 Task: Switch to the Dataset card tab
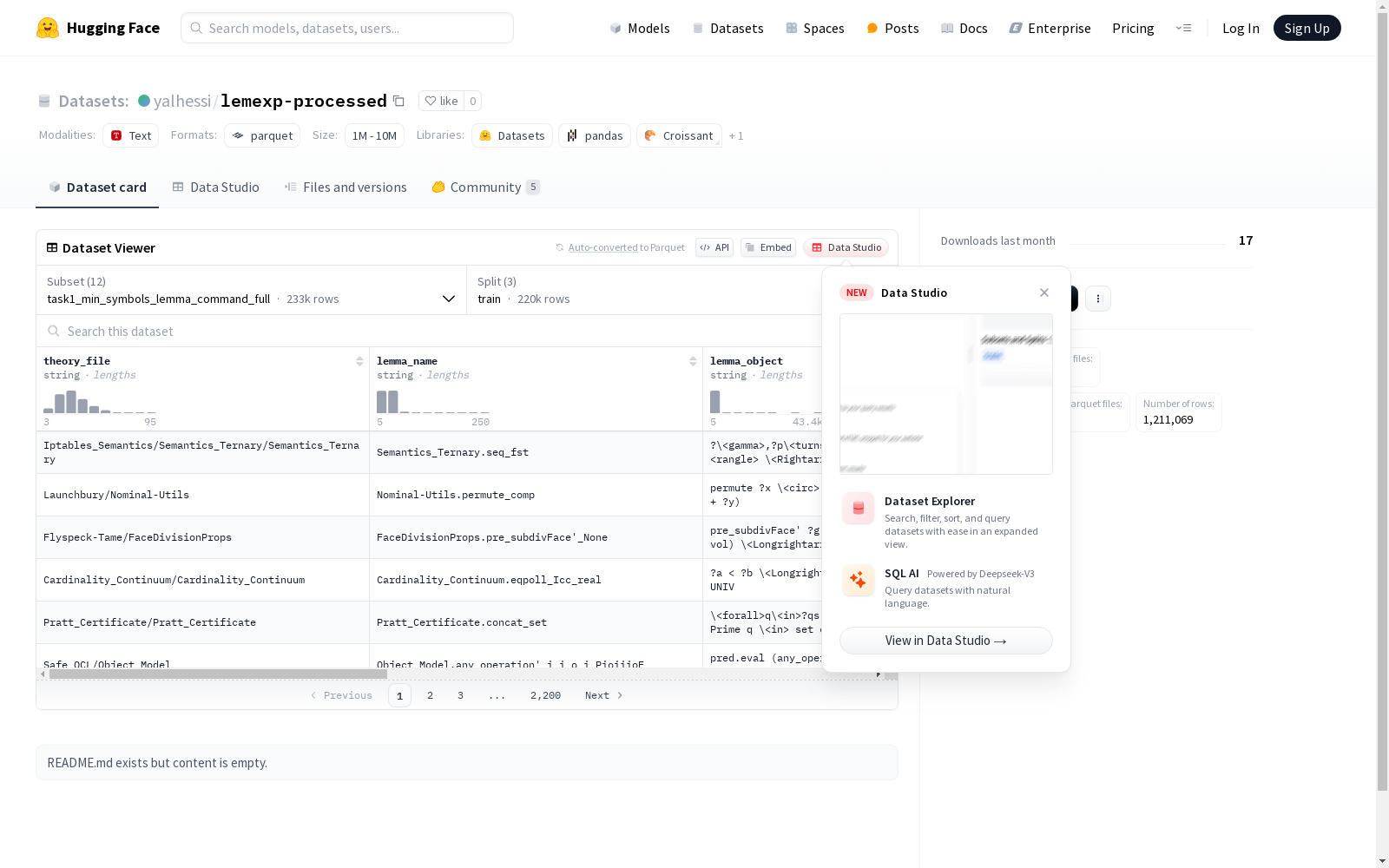(x=97, y=187)
